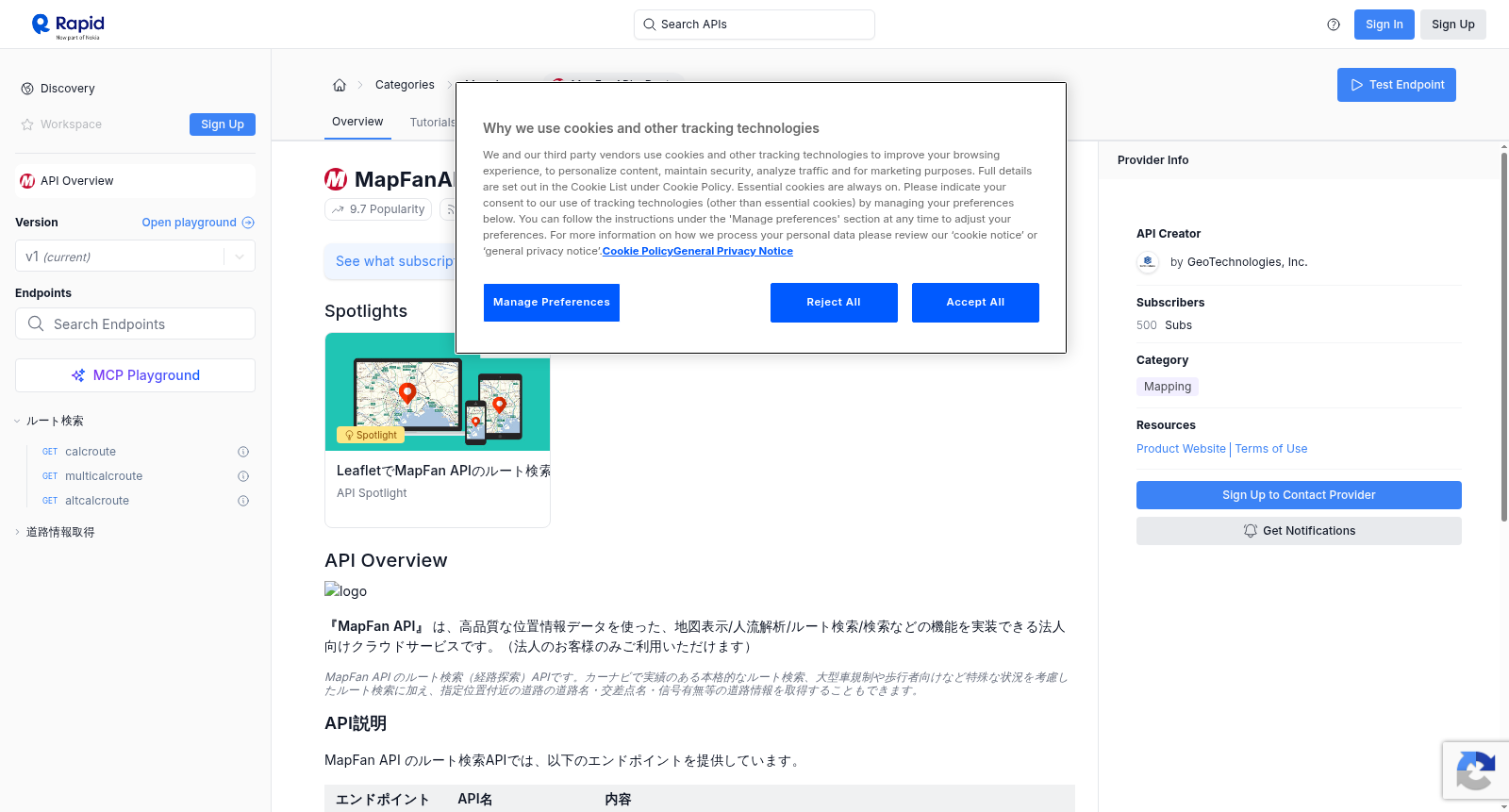This screenshot has height=812, width=1509.
Task: Switch to the Overview tab
Action: [x=357, y=122]
